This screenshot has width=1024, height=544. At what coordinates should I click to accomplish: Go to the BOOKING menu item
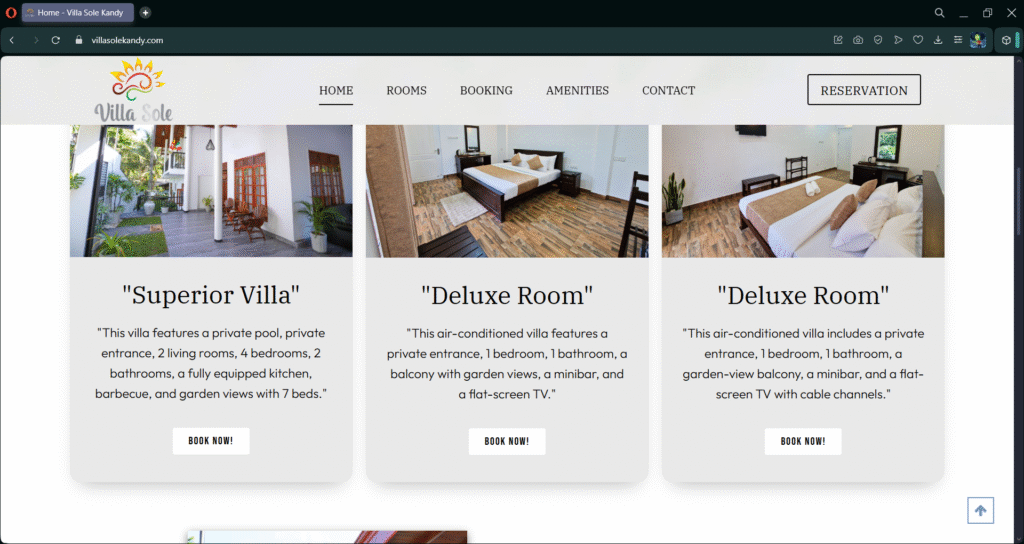pos(486,91)
